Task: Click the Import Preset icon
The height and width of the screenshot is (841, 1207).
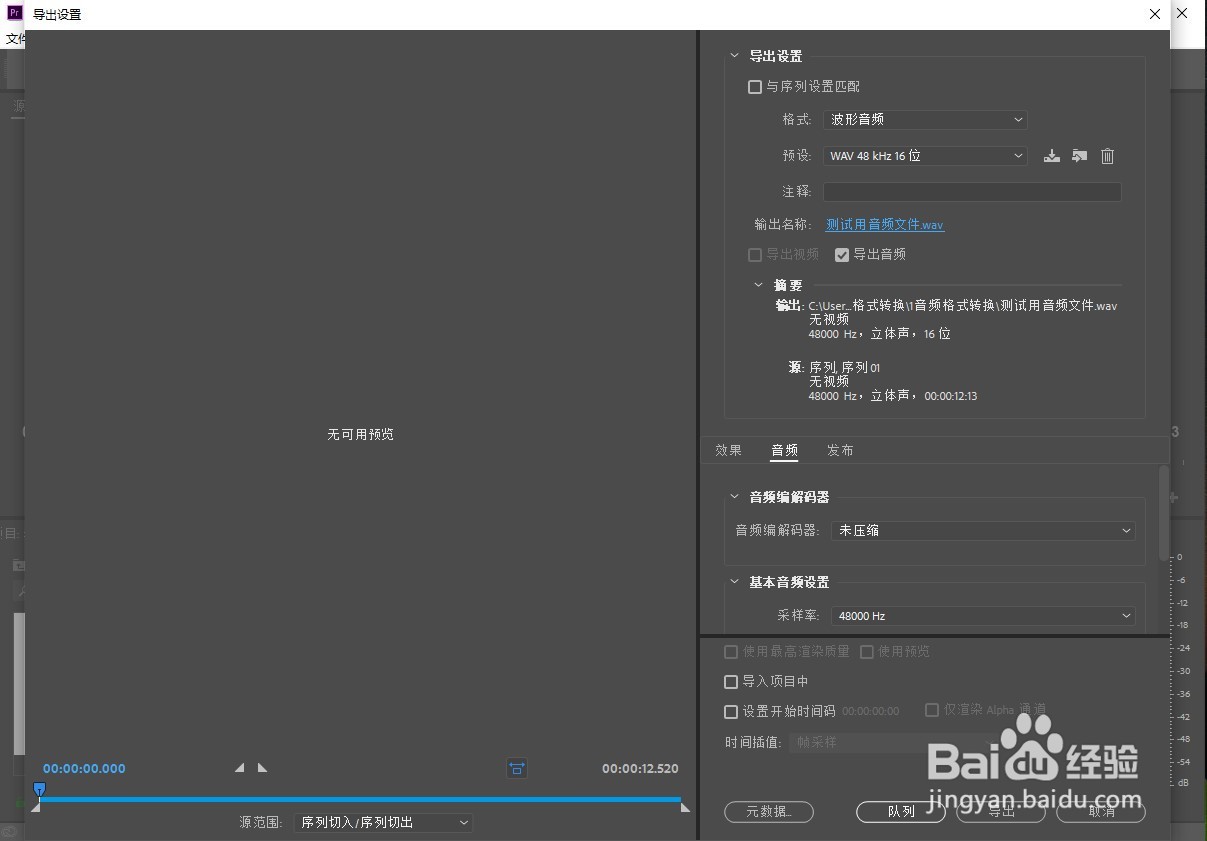Action: 1079,156
